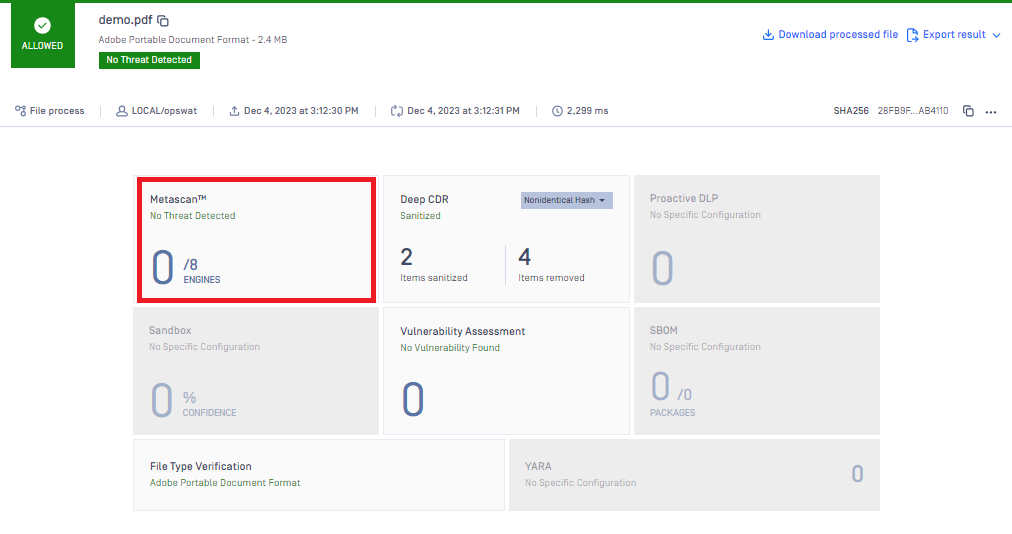Click the Proactive DLP card
Screen dimensions: 1012x534
tap(756, 239)
